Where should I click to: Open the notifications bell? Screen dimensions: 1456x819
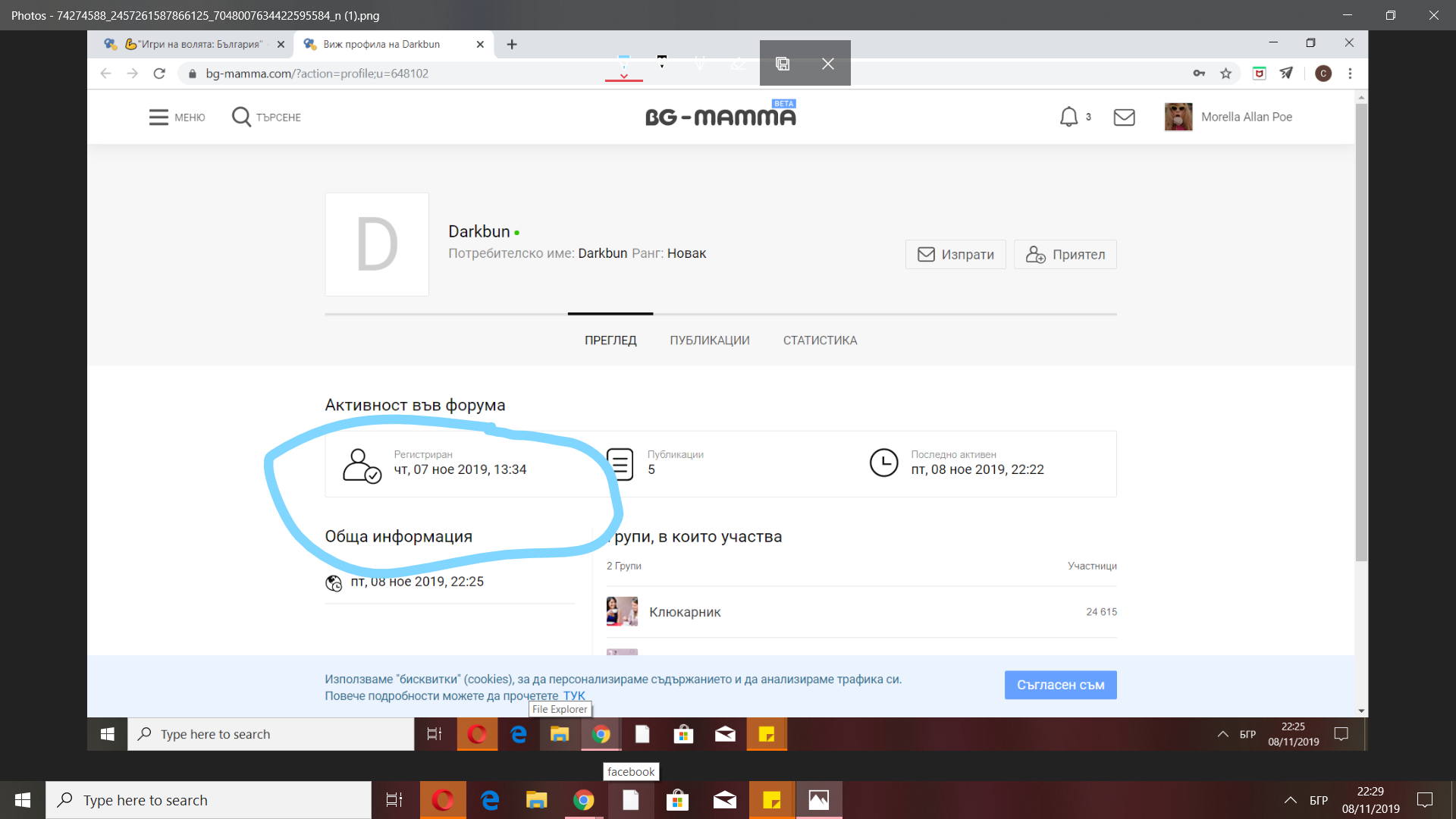click(1068, 117)
